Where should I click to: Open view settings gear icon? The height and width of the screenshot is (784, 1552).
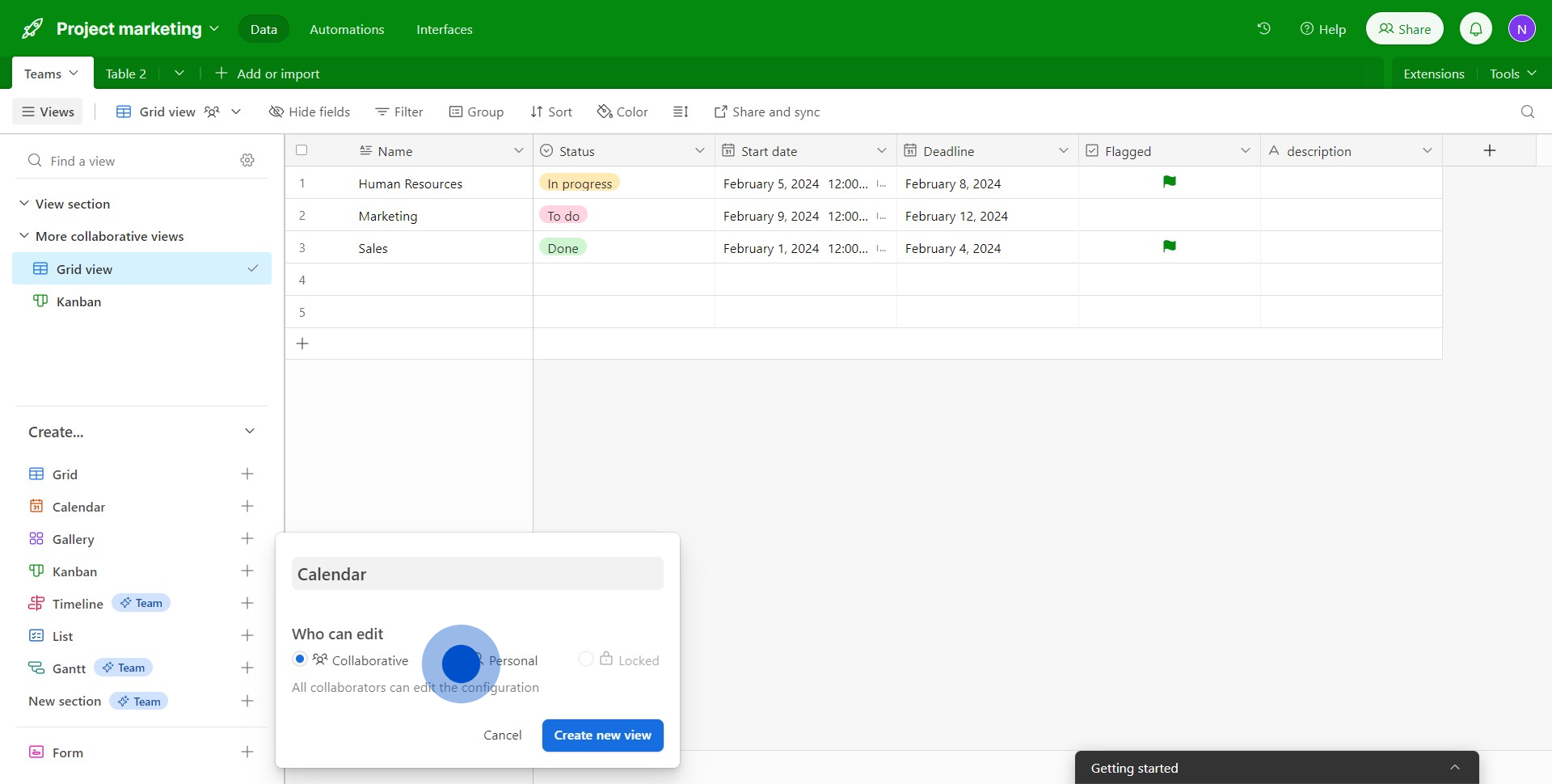coord(247,161)
